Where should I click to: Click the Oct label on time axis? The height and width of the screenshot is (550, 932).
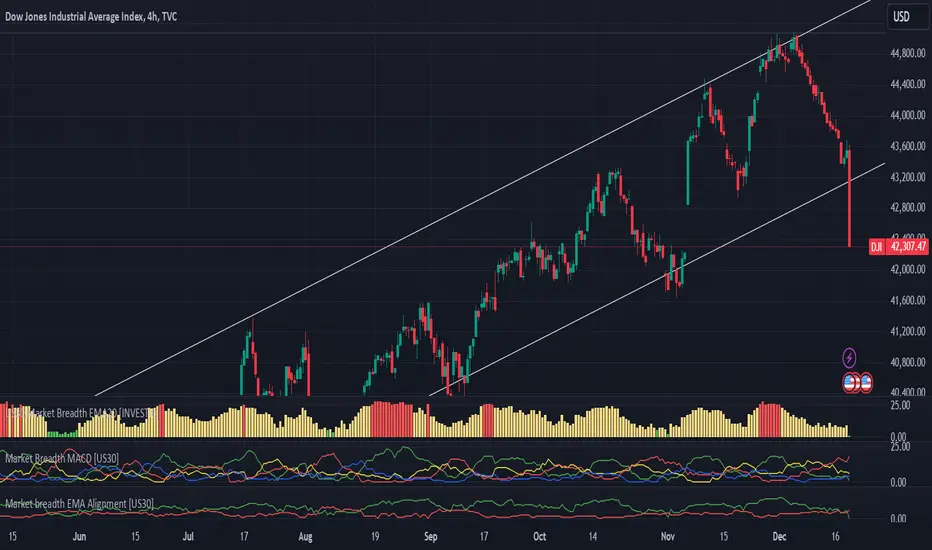point(539,536)
